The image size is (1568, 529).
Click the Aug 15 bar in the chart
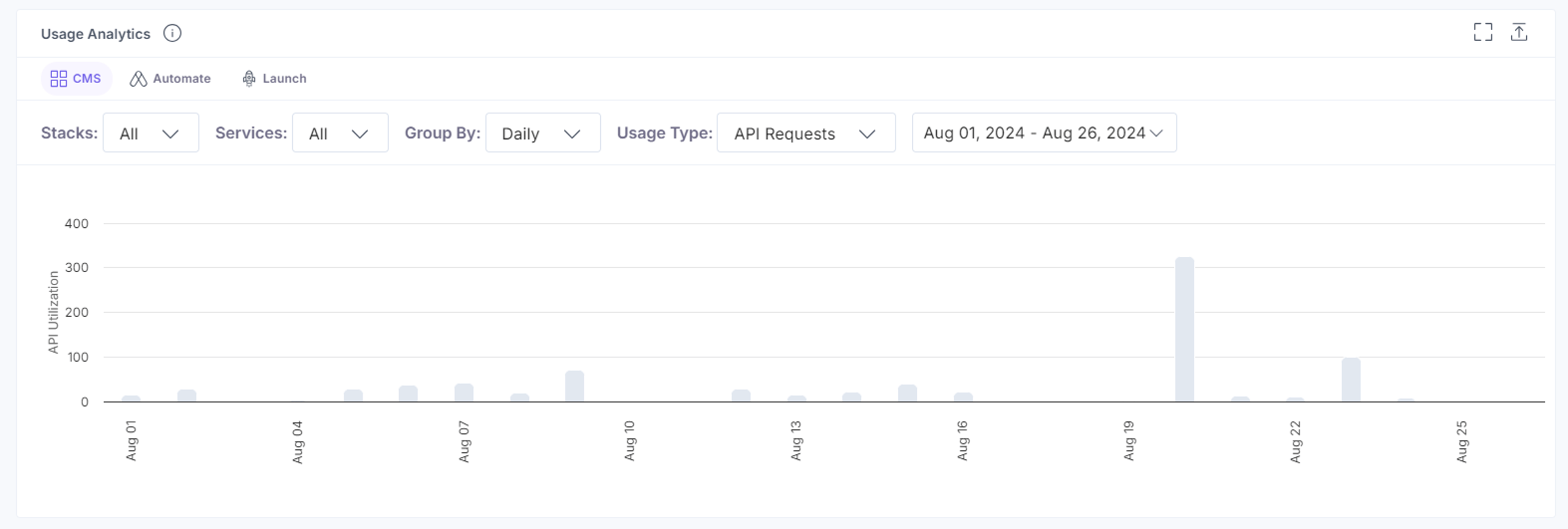click(907, 393)
